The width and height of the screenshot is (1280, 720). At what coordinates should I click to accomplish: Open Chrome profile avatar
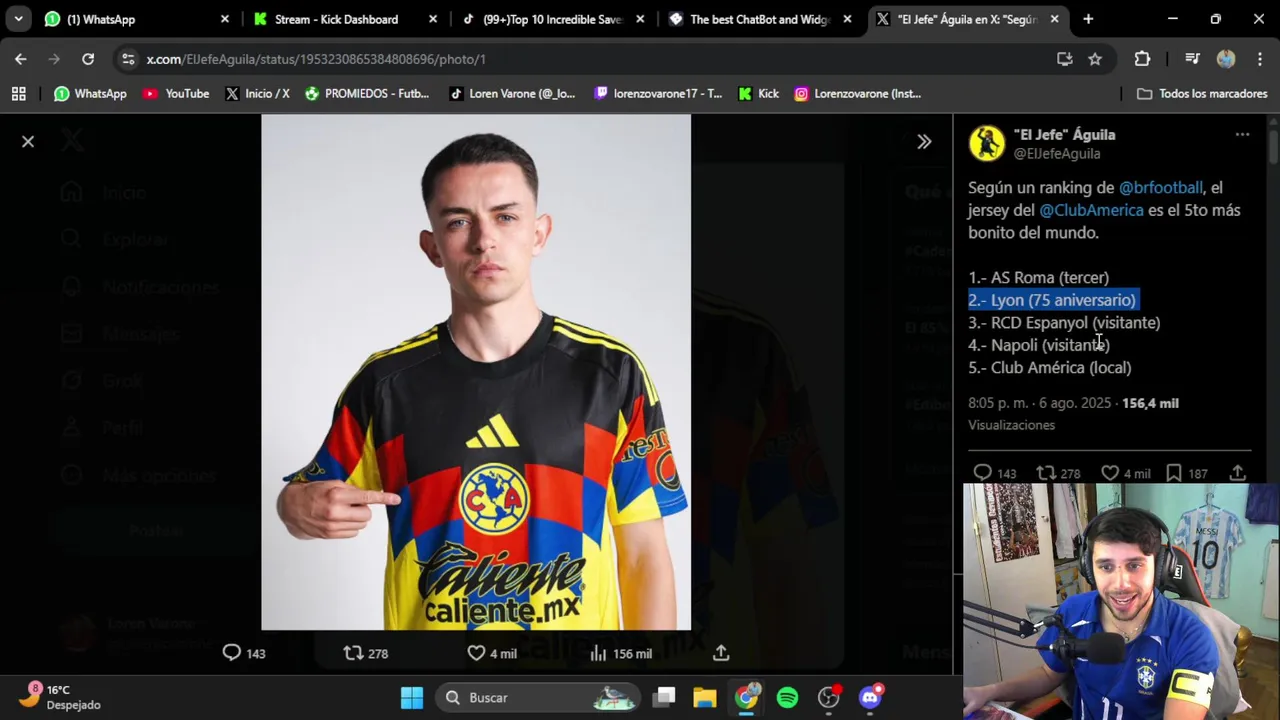click(x=1226, y=59)
